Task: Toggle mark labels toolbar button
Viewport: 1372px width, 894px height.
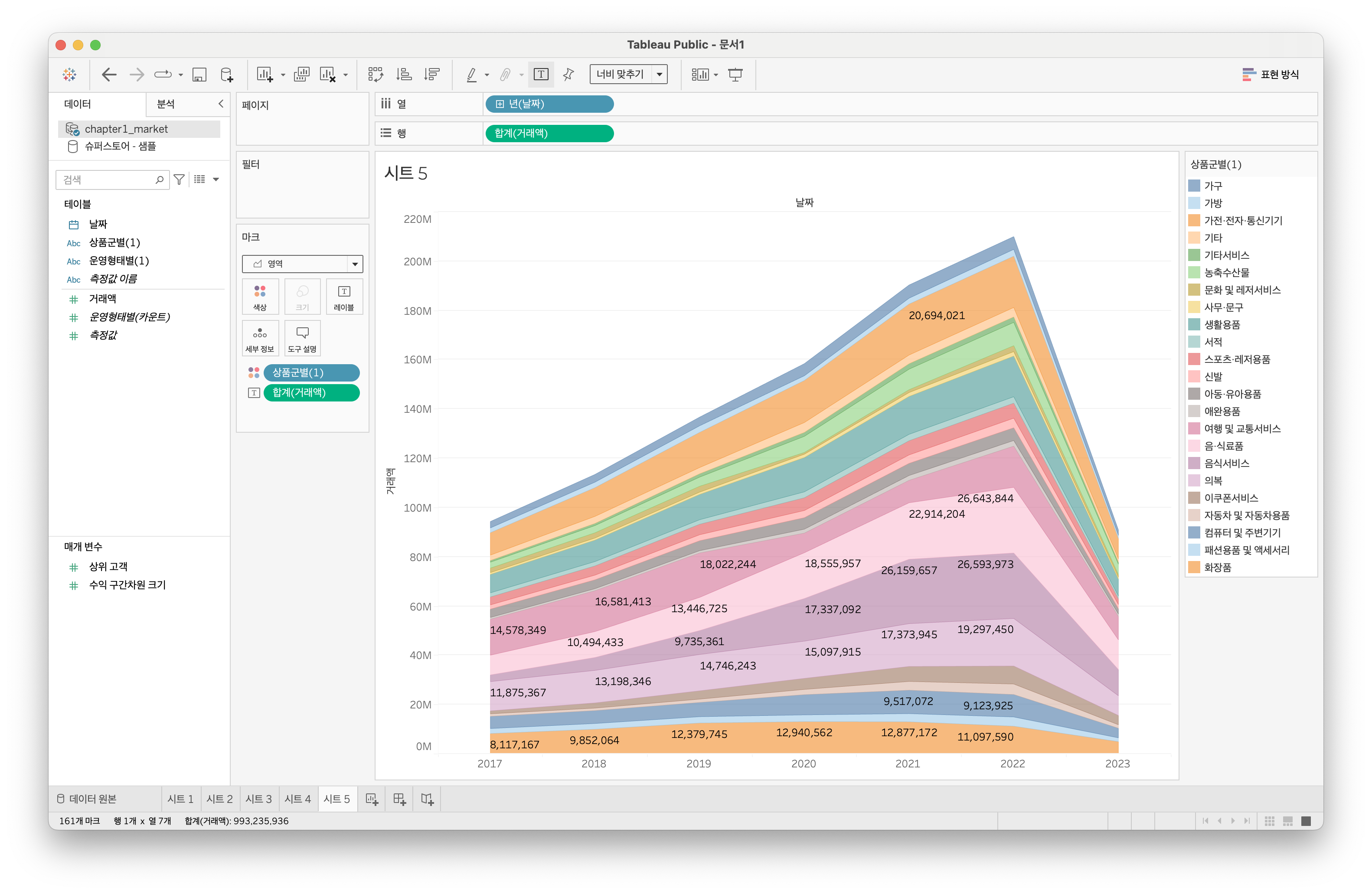Action: 541,75
